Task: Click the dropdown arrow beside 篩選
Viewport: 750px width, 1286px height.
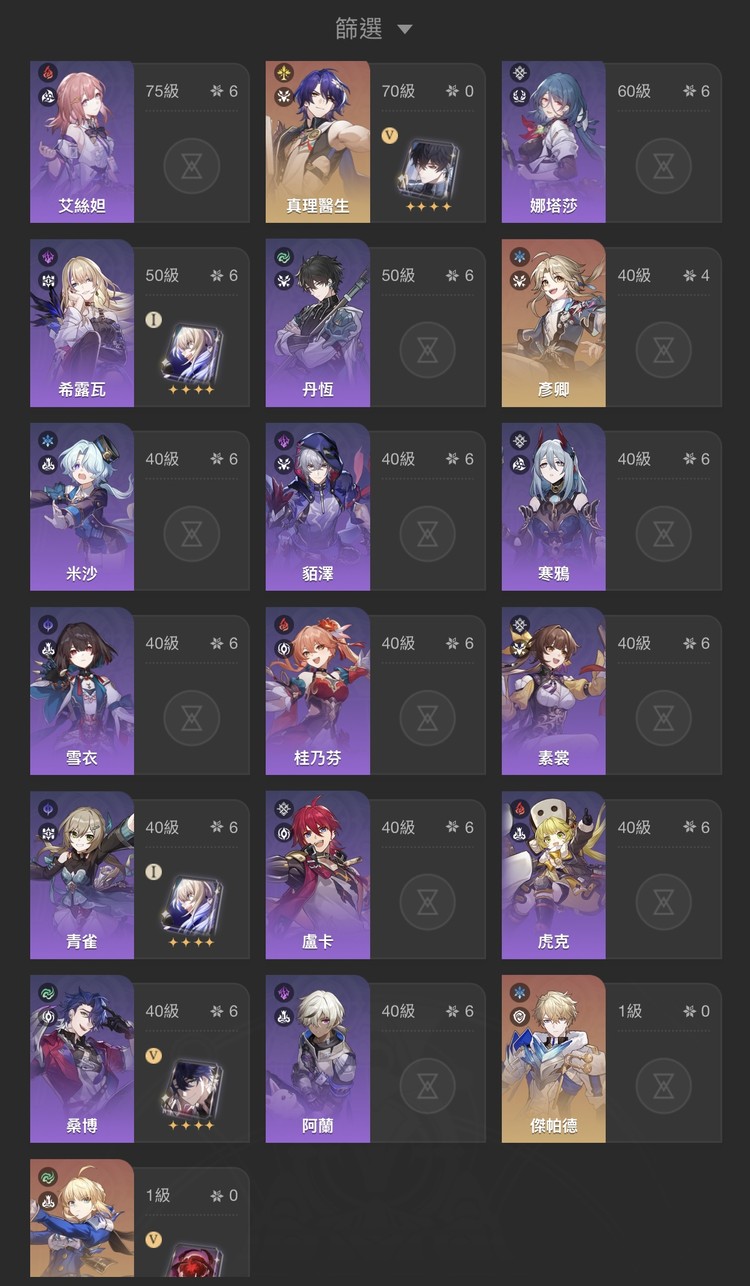Action: pos(404,30)
